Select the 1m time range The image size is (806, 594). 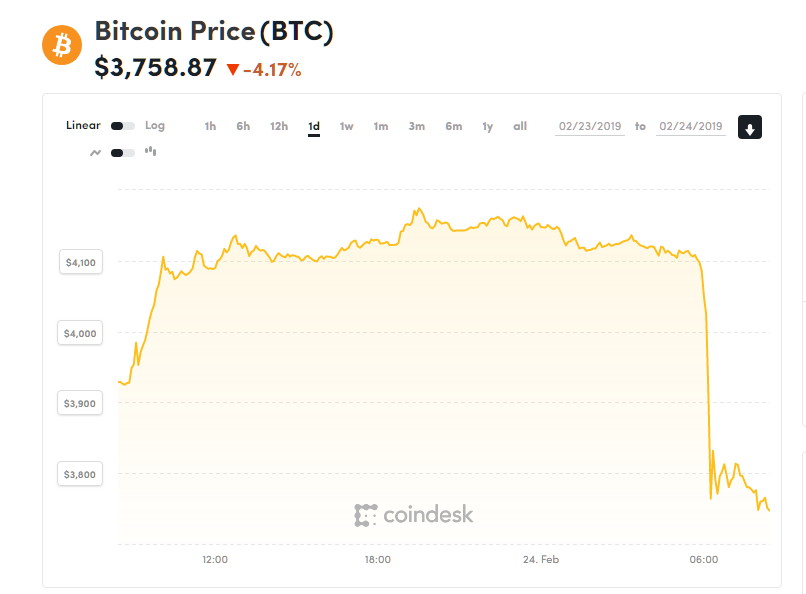point(381,126)
